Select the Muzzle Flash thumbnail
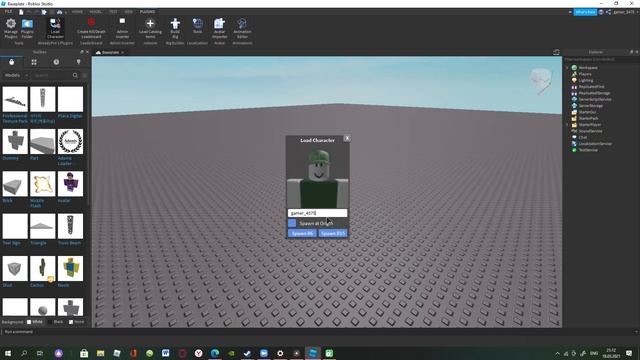 tap(42, 184)
